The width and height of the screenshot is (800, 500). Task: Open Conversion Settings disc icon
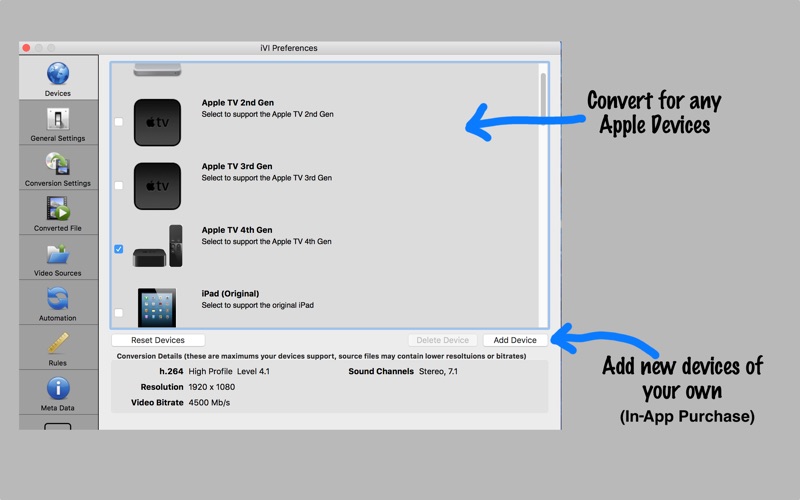point(58,164)
